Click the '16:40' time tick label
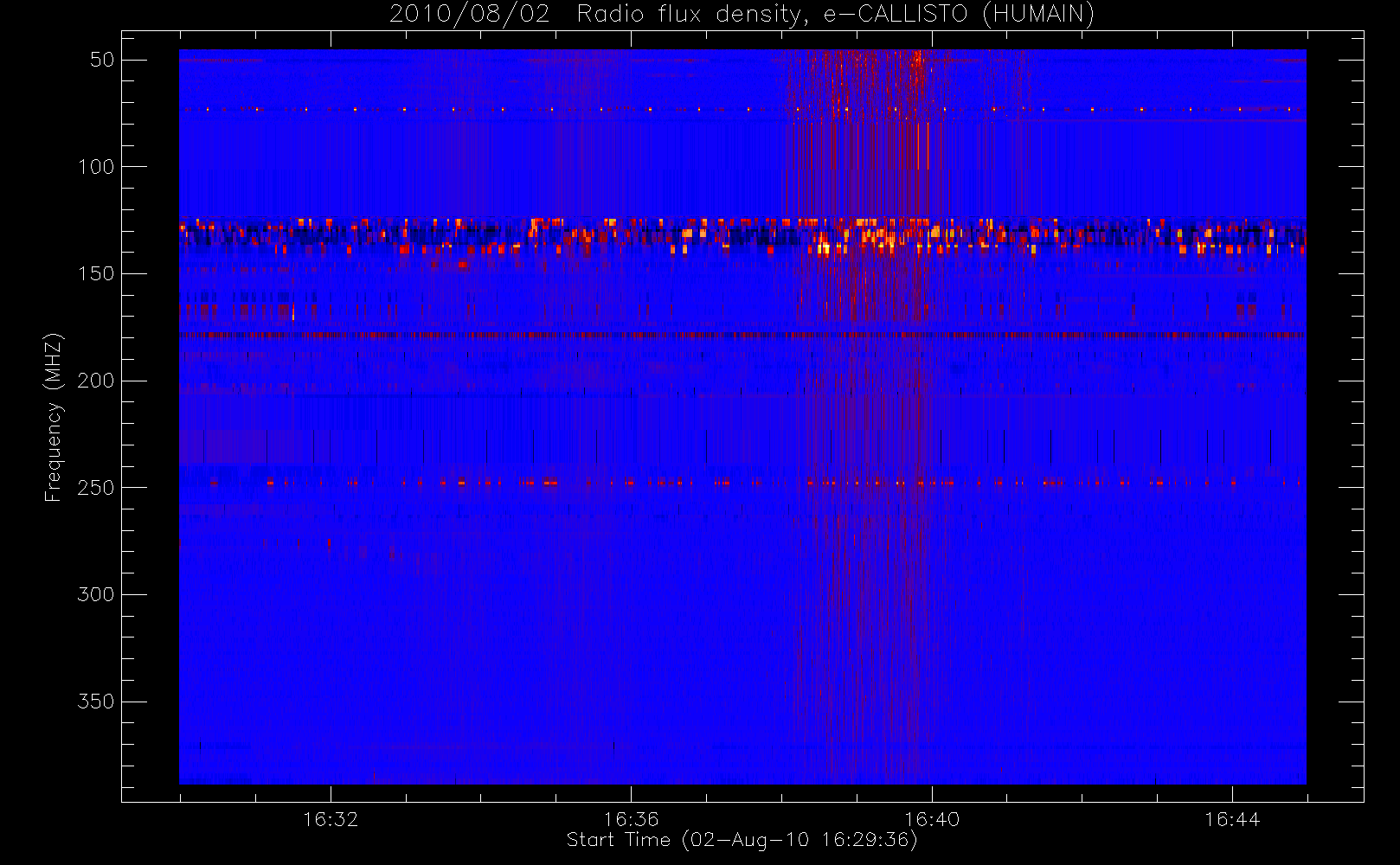The height and width of the screenshot is (865, 1400). pos(932,818)
